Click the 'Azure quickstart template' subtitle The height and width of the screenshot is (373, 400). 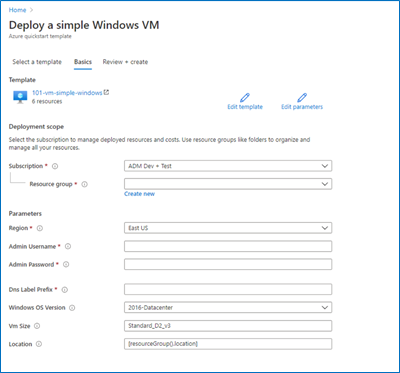[x=40, y=36]
